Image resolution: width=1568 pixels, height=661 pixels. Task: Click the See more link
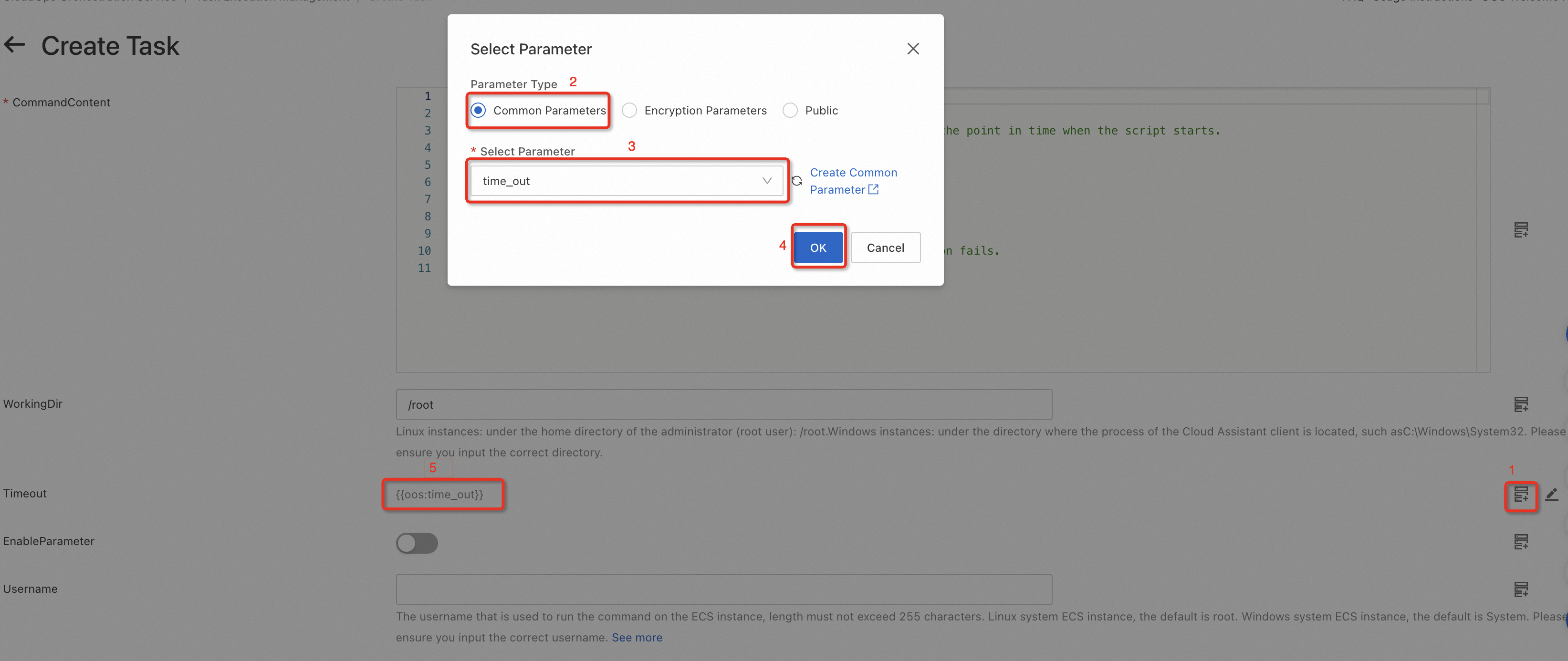(x=637, y=638)
